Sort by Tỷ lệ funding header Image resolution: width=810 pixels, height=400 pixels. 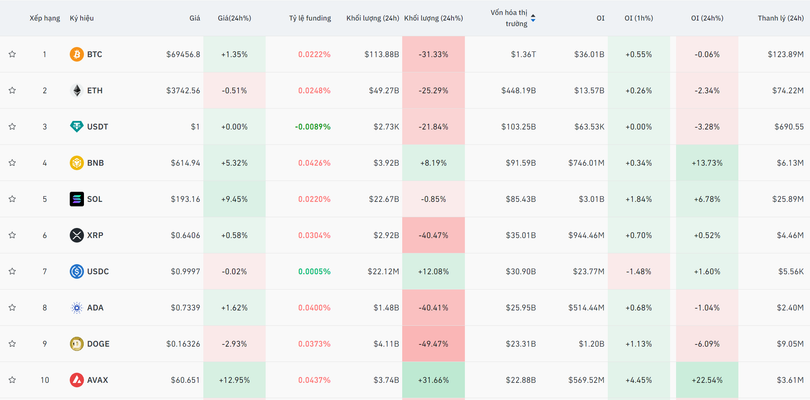point(309,18)
